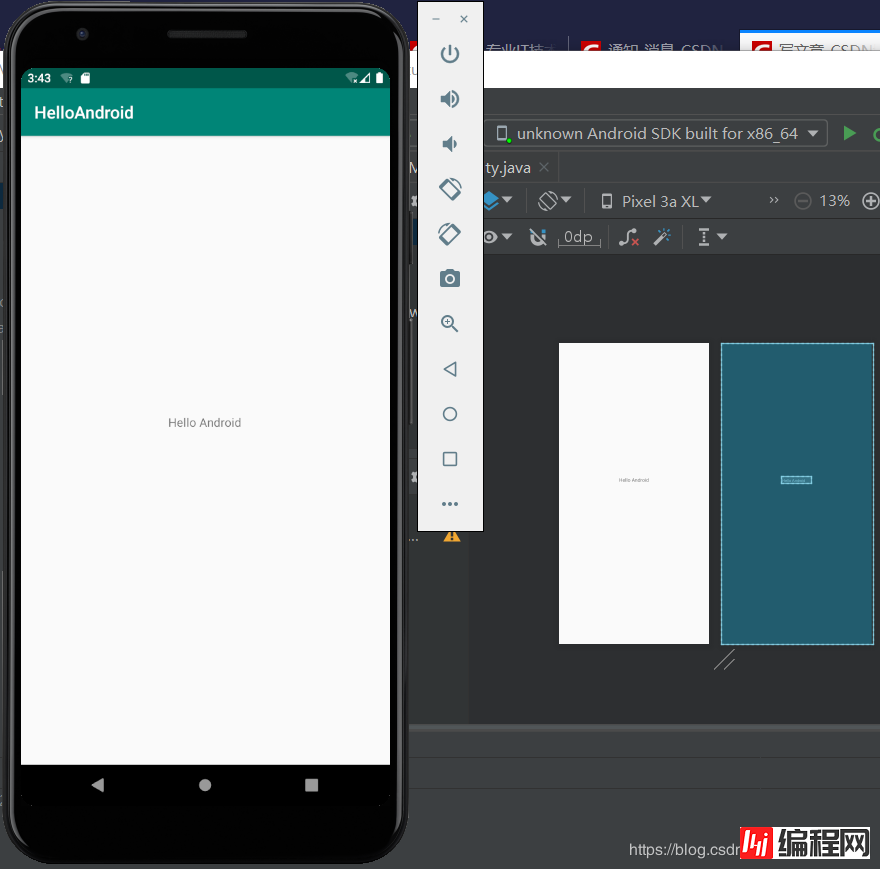Expand hidden toolbar items double chevron
This screenshot has height=869, width=880.
(773, 200)
